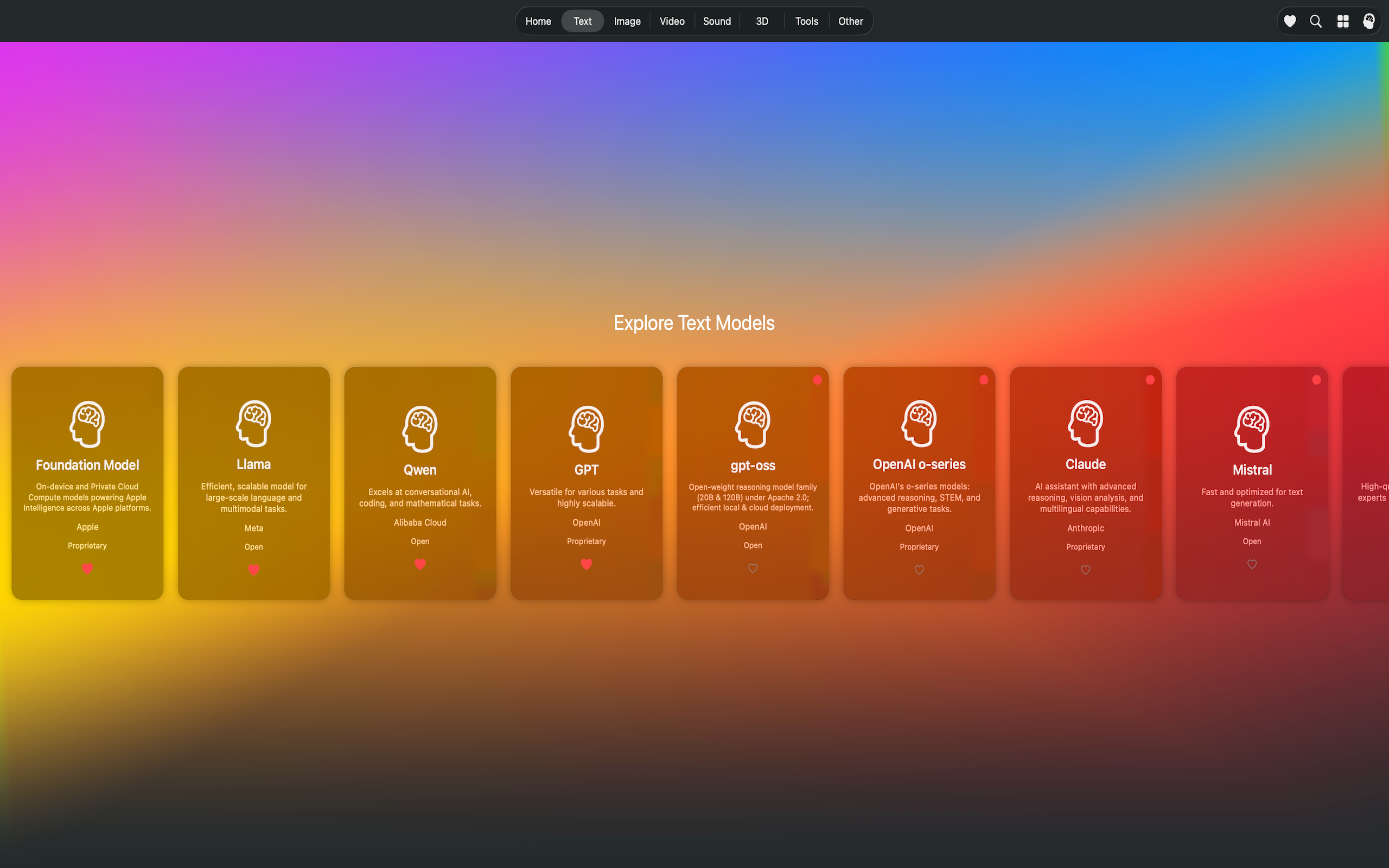
Task: Click the 'Anthropic' provider label
Action: coord(1086,528)
